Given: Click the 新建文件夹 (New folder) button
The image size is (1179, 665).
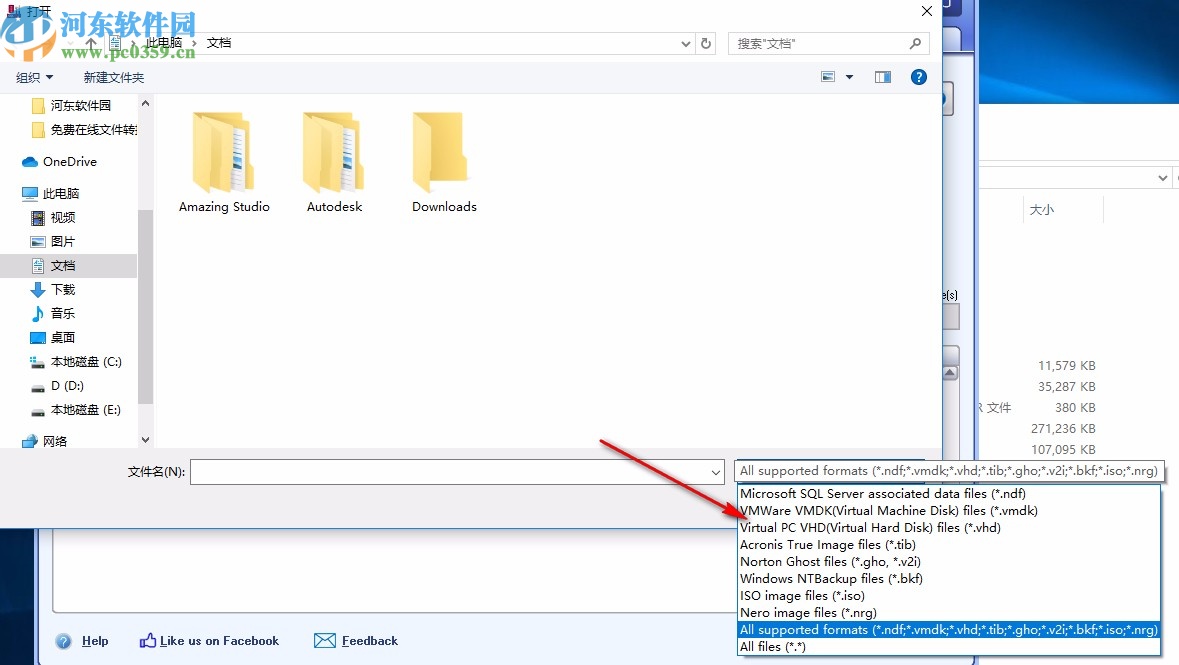Looking at the screenshot, I should click(113, 76).
